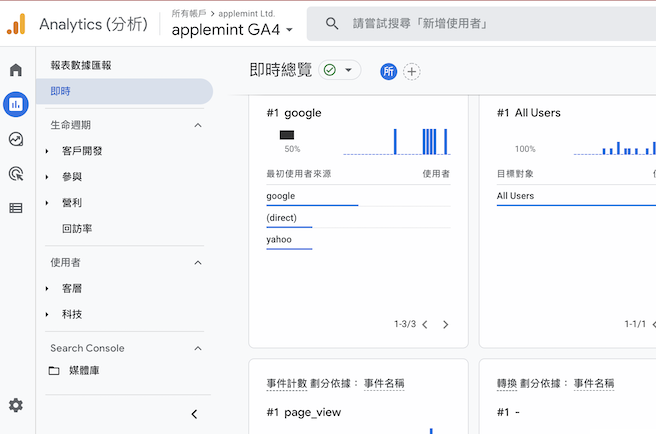Add a comparison with the plus icon

click(x=412, y=72)
